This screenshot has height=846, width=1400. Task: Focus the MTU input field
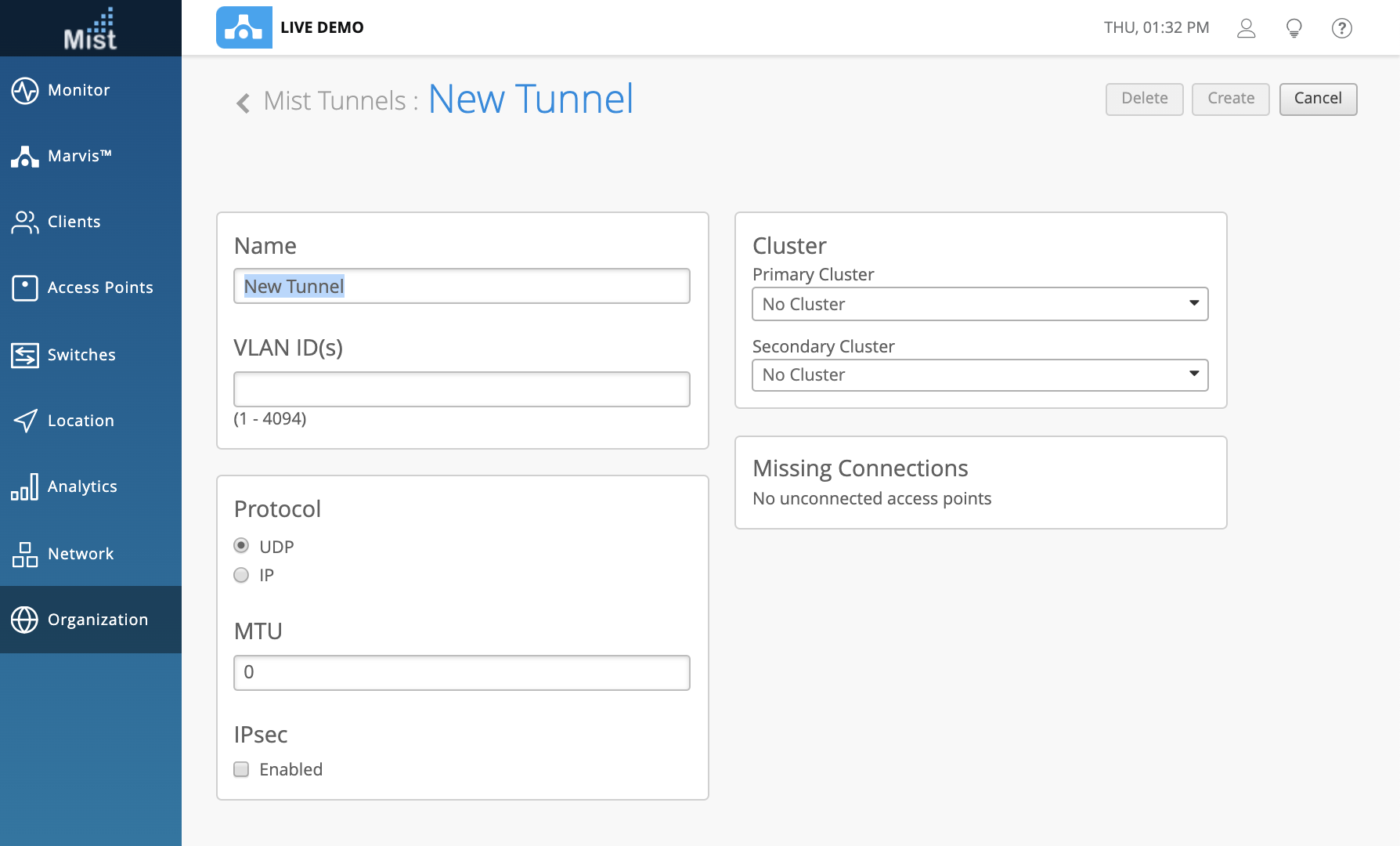click(x=461, y=672)
